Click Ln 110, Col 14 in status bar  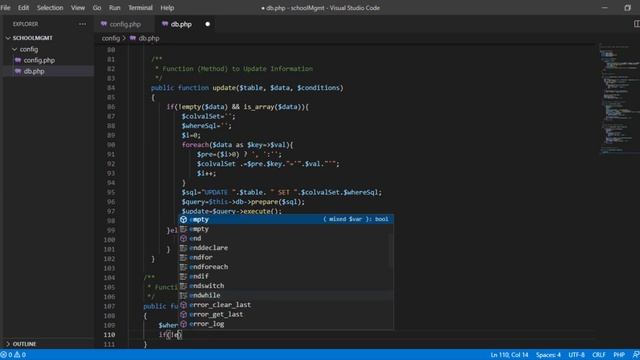click(509, 355)
